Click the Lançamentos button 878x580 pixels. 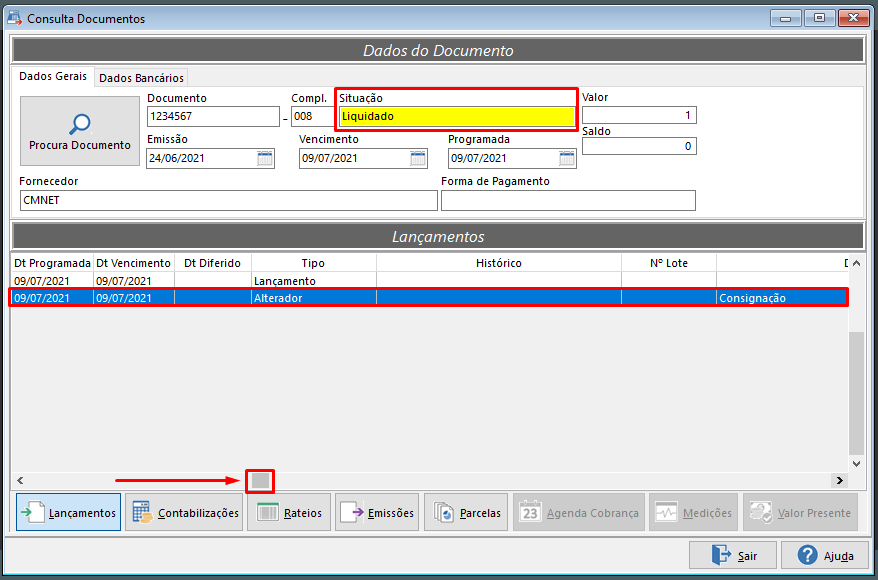[x=68, y=512]
